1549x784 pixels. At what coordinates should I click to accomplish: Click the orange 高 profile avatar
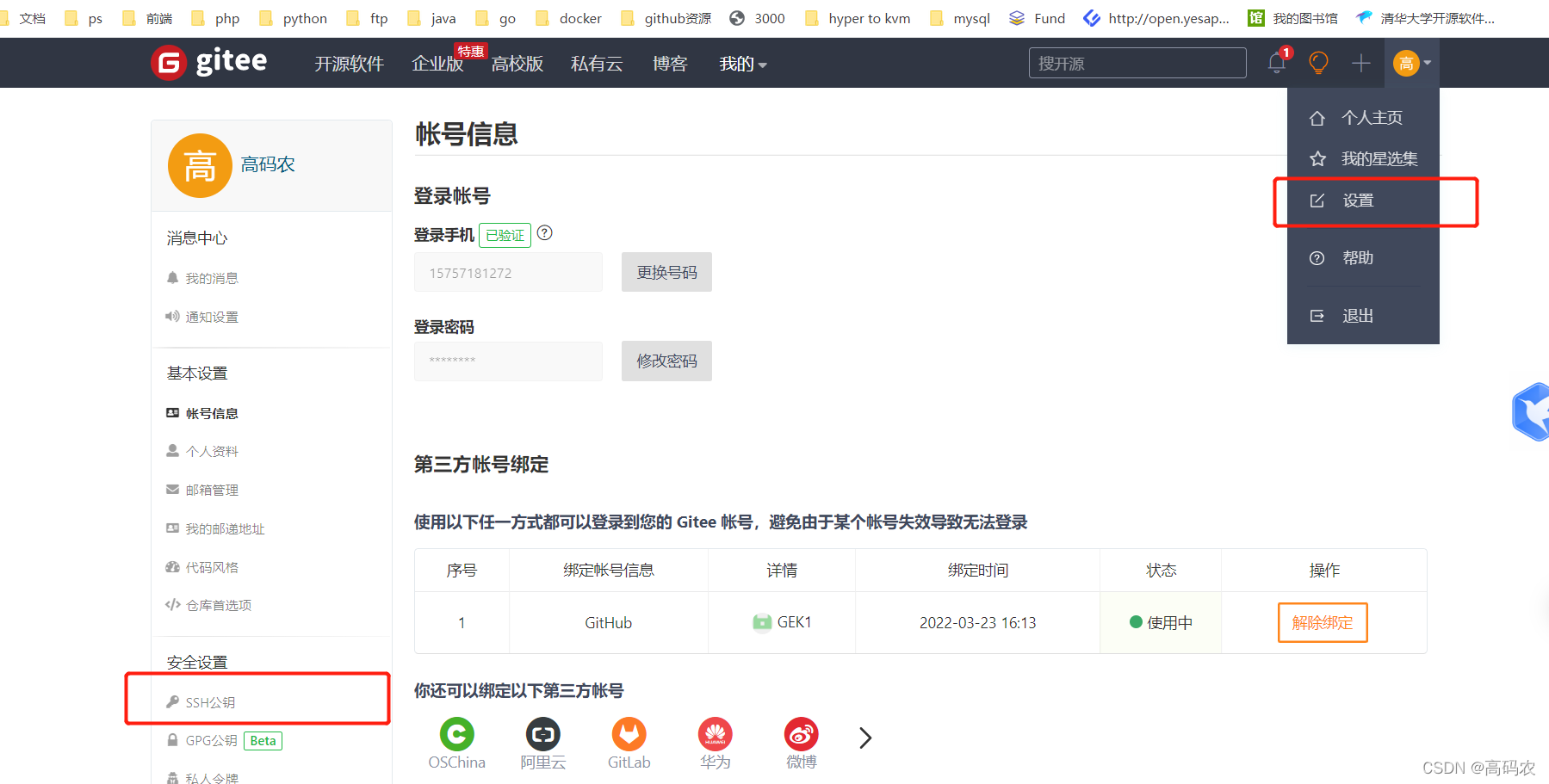tap(200, 165)
